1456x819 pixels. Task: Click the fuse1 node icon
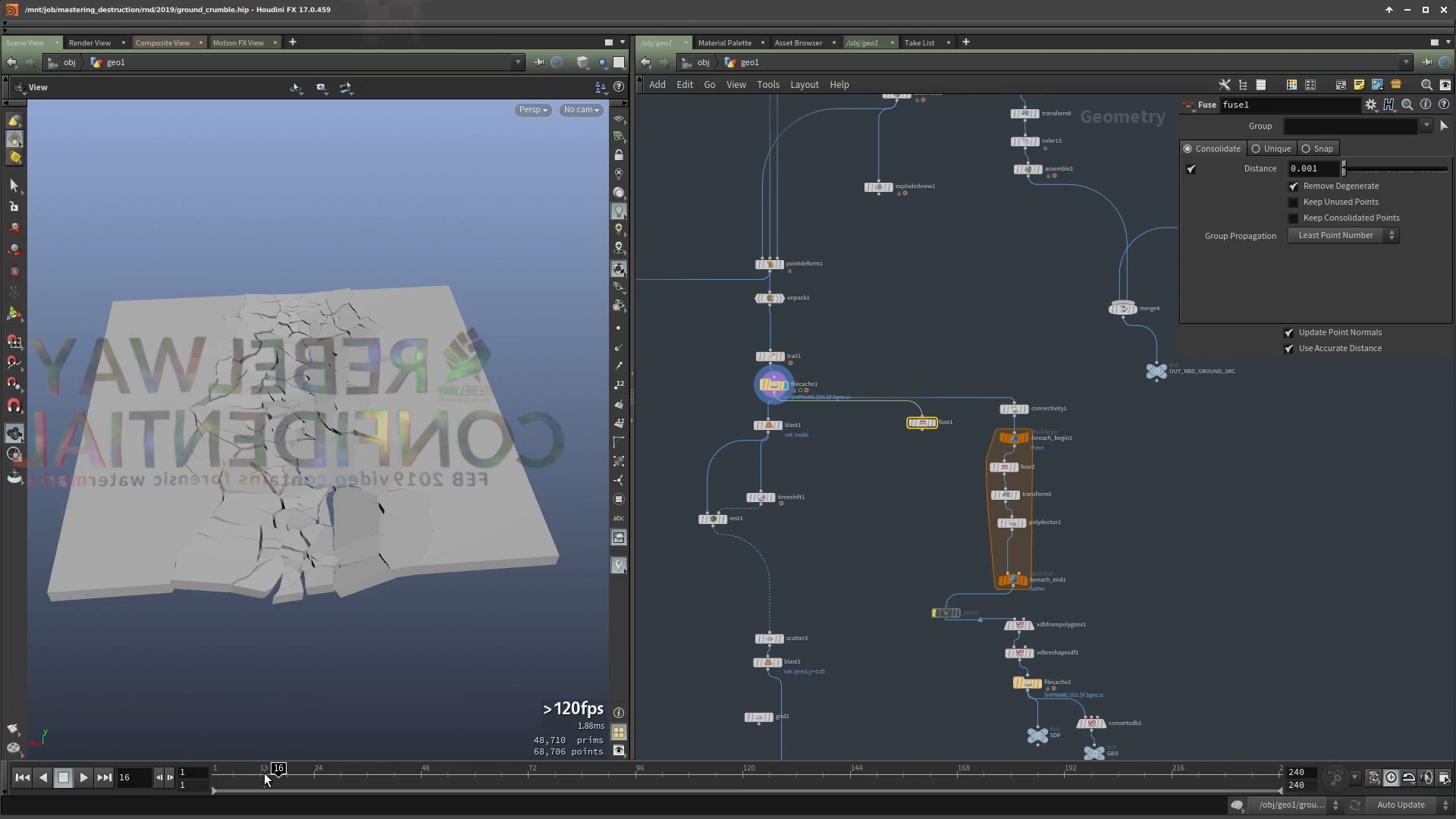point(921,422)
